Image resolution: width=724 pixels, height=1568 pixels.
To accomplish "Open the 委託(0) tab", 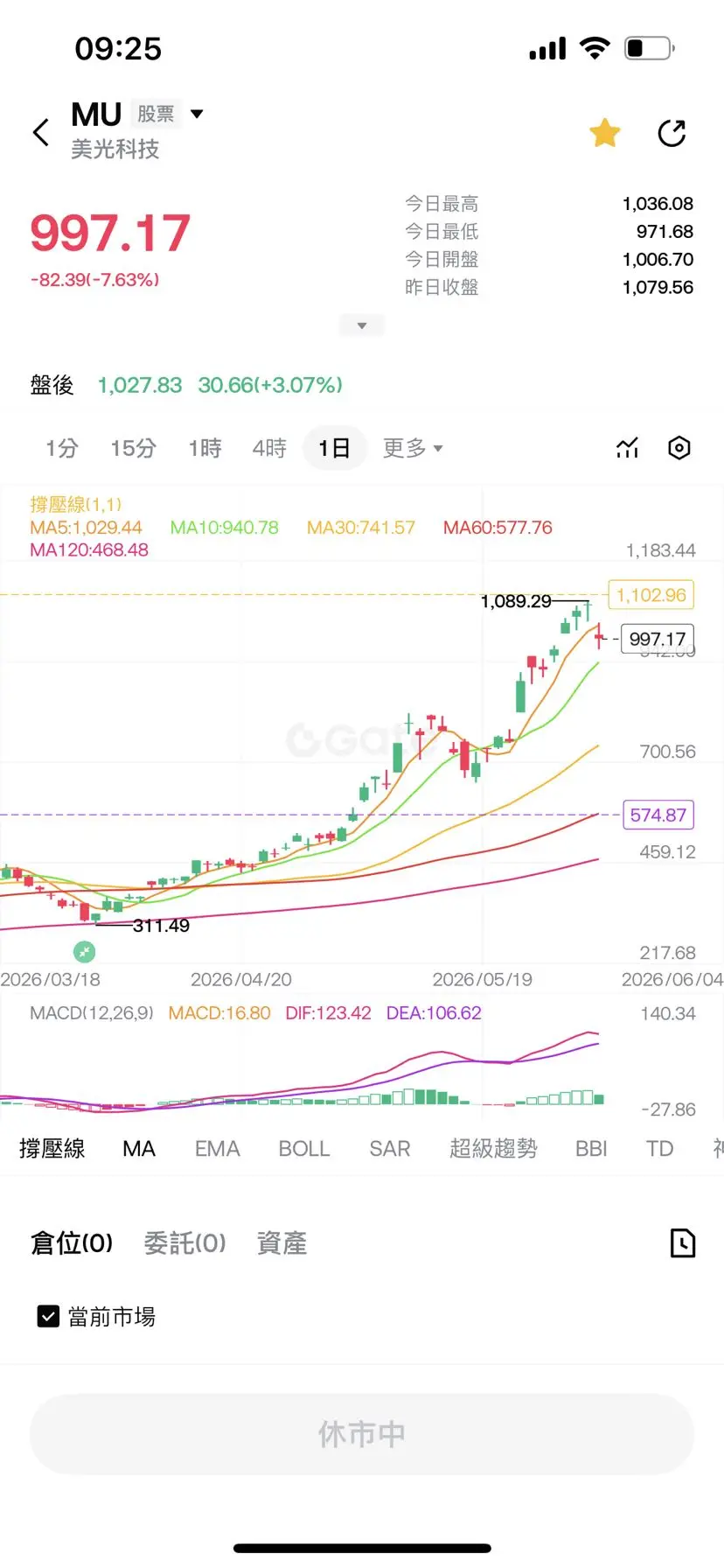I will 184,1242.
